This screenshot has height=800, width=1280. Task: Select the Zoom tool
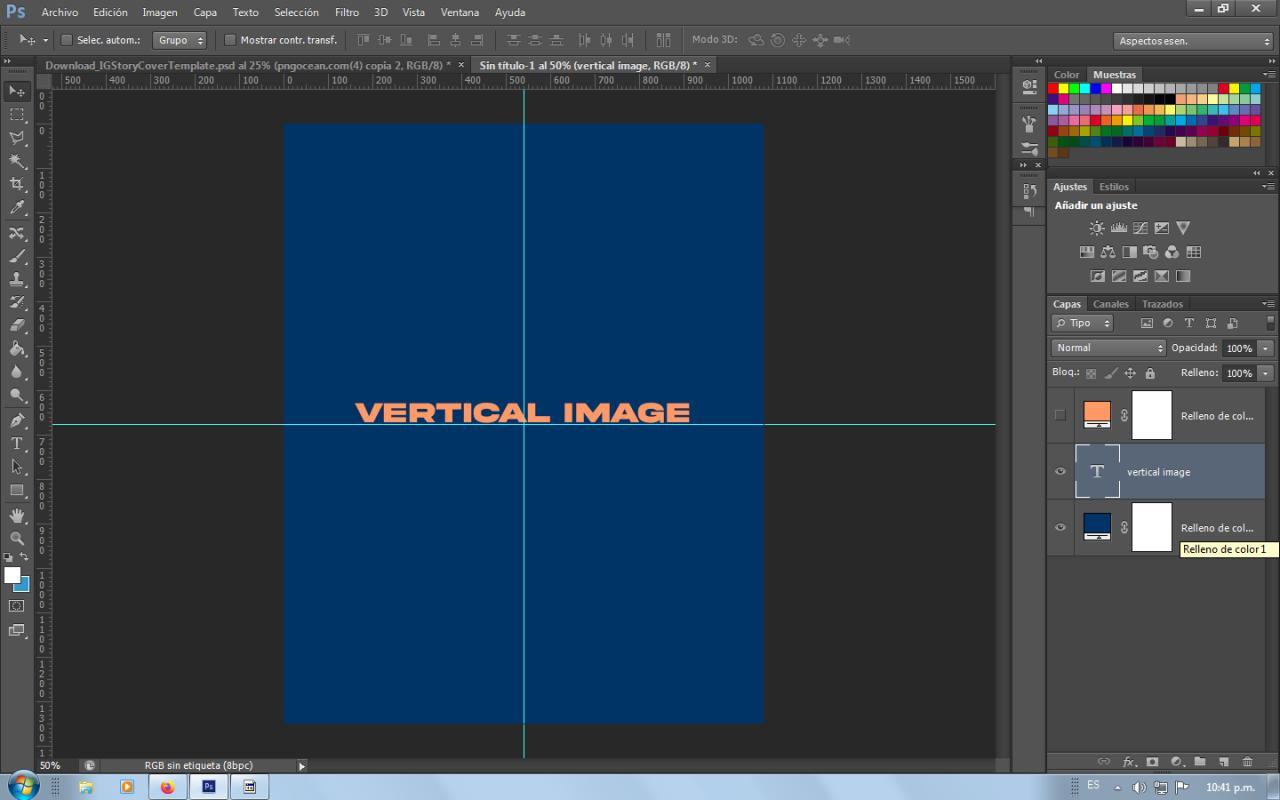click(x=17, y=538)
